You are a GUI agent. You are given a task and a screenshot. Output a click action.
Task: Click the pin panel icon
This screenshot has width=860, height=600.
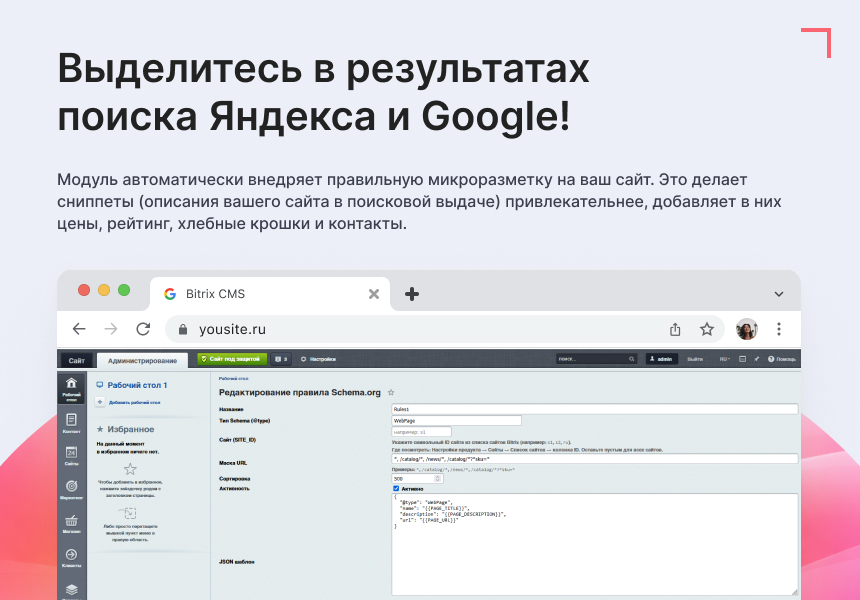[756, 359]
